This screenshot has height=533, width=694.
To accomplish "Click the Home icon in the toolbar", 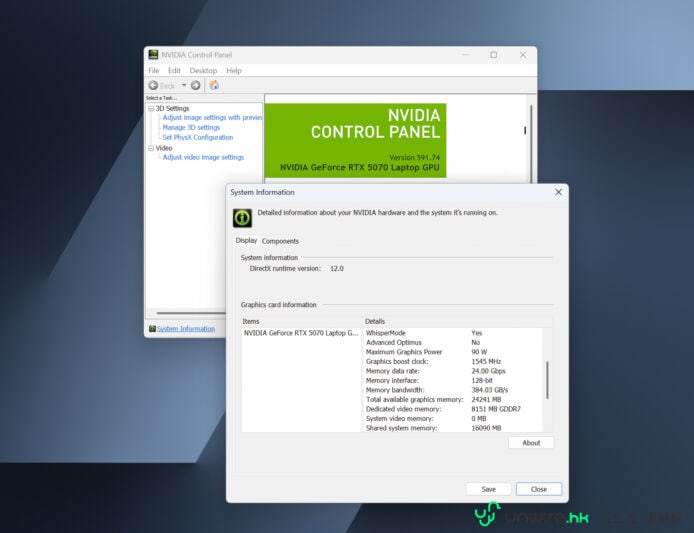I will point(214,85).
